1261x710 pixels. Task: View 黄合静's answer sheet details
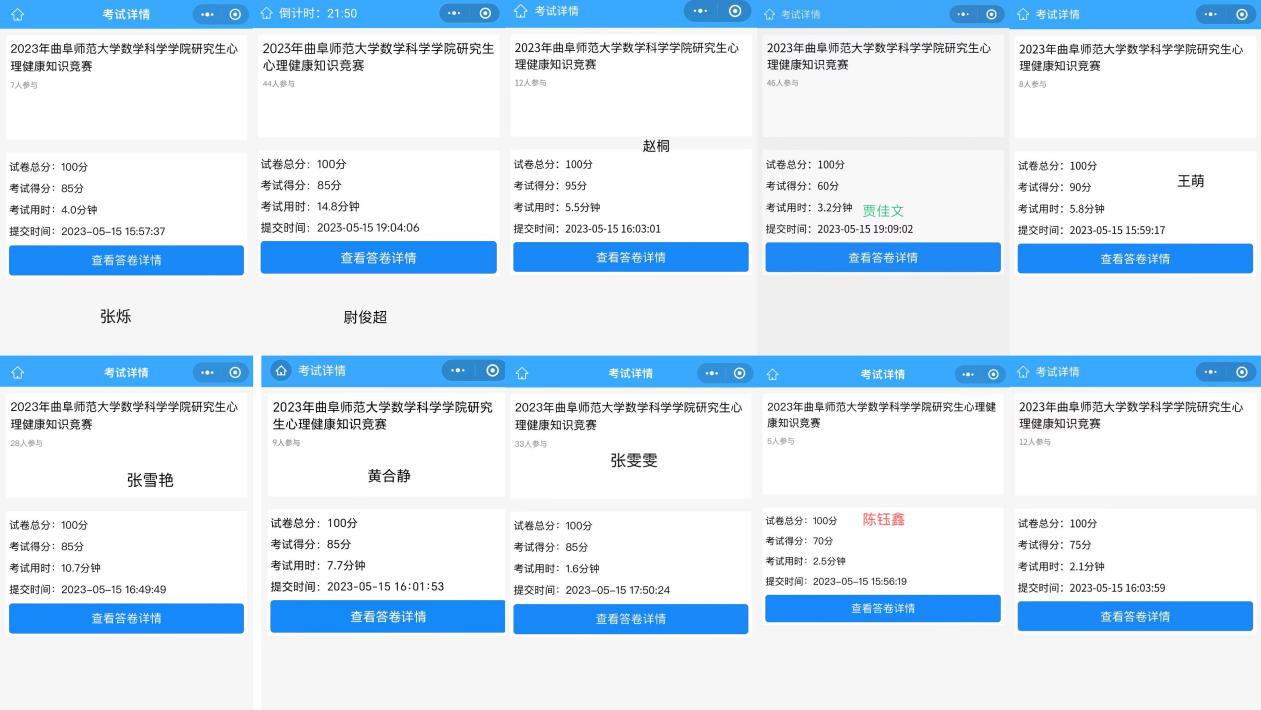pyautogui.click(x=386, y=618)
